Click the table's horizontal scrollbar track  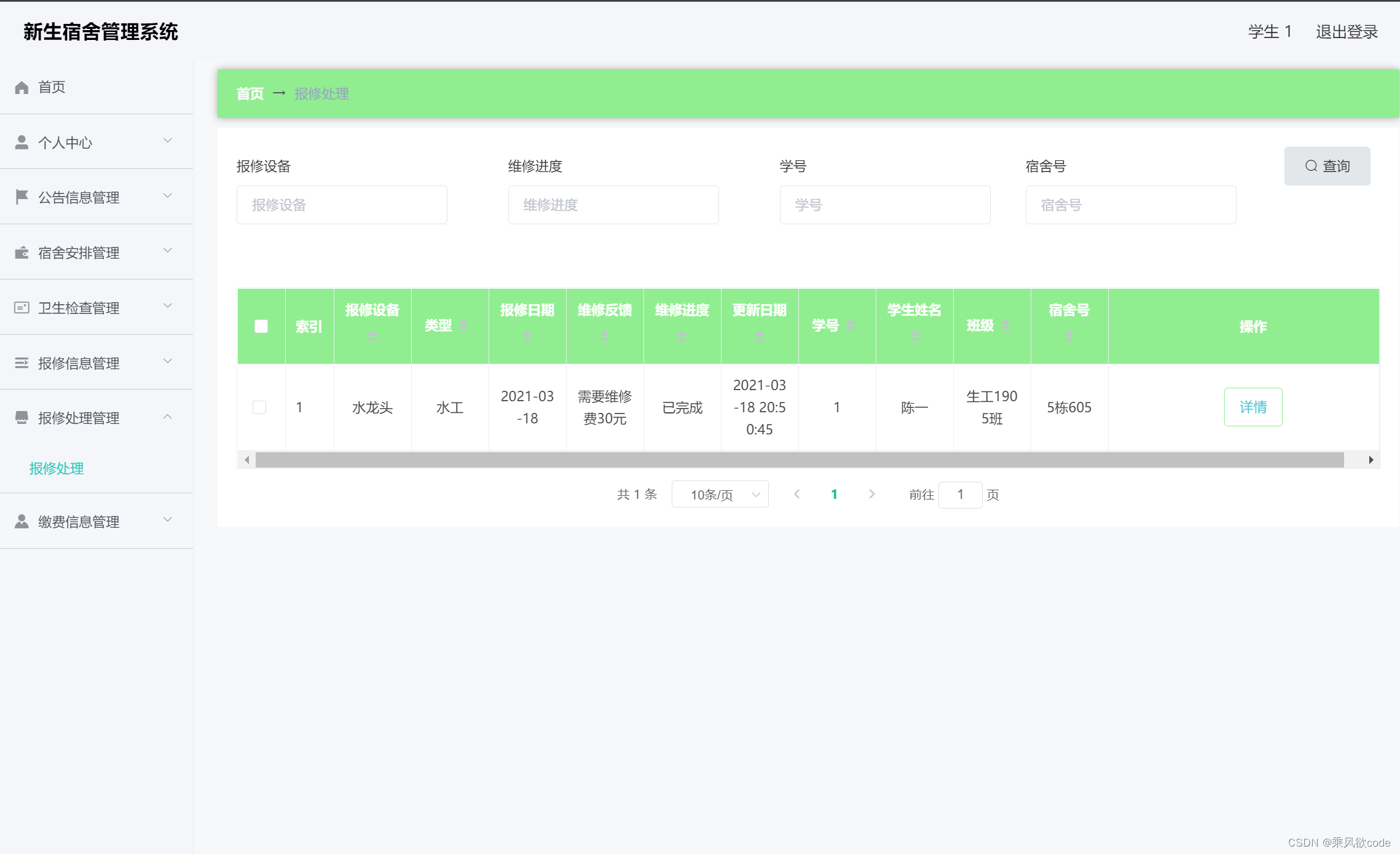click(799, 460)
